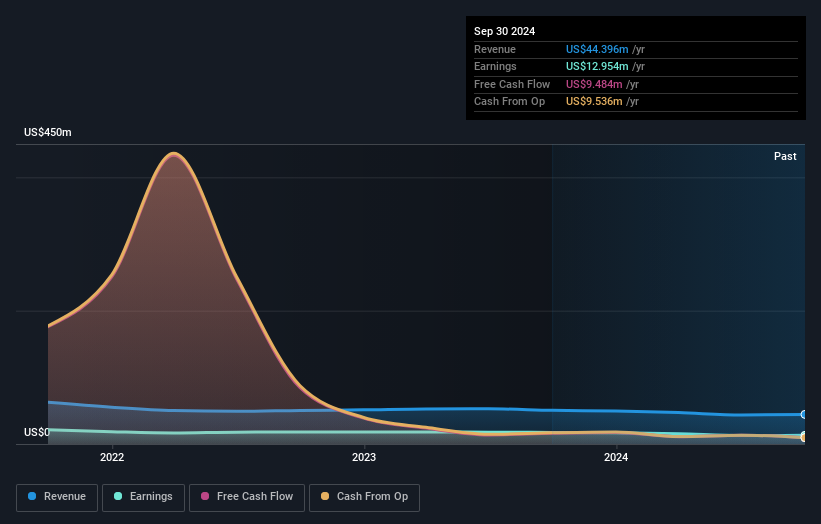Toggle the Revenue legend button
This screenshot has height=524, width=821.
(57, 497)
